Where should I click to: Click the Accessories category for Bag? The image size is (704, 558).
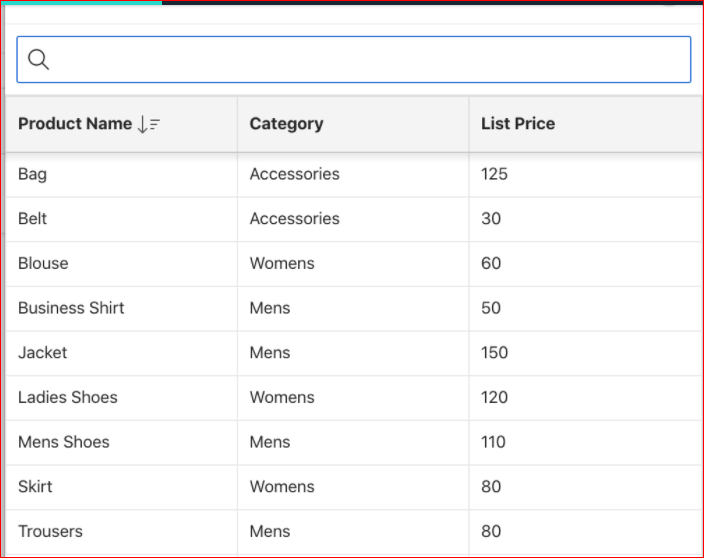295,174
